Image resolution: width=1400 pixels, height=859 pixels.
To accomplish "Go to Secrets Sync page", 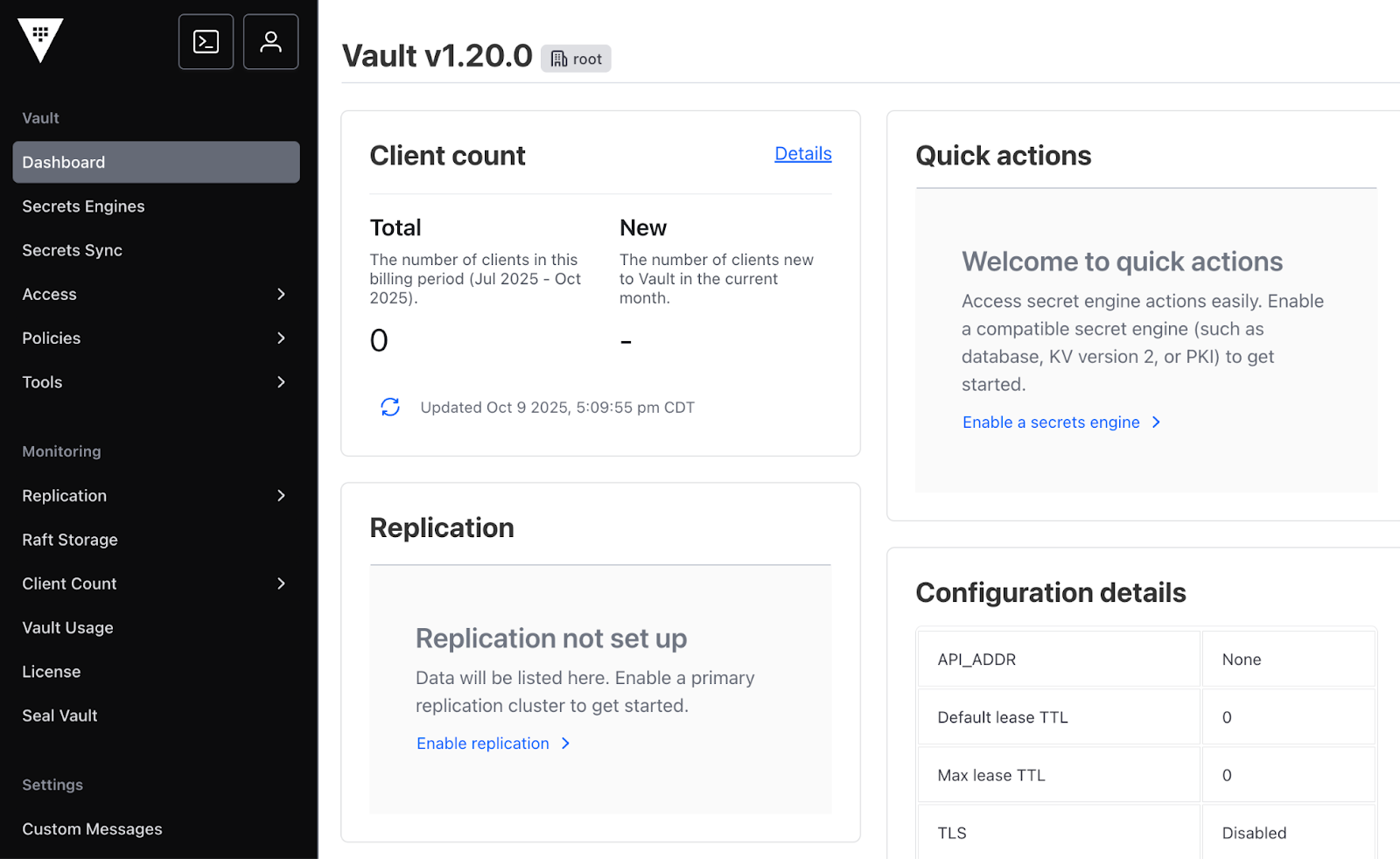I will pyautogui.click(x=72, y=250).
